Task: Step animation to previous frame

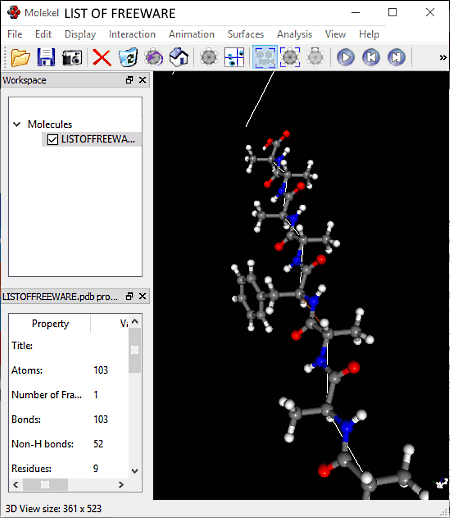Action: (x=371, y=57)
